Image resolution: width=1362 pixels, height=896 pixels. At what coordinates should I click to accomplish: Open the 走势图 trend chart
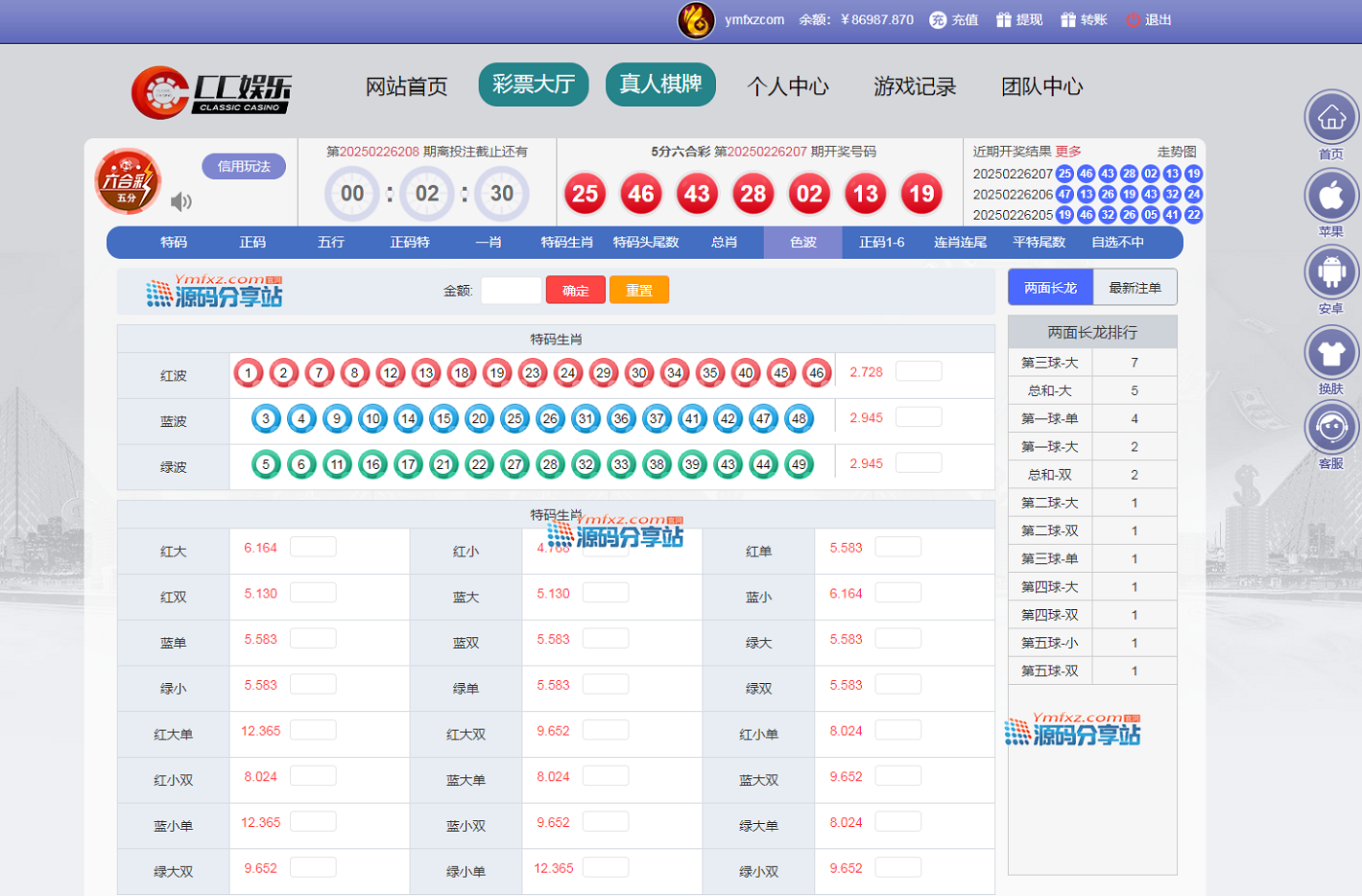click(x=1176, y=152)
